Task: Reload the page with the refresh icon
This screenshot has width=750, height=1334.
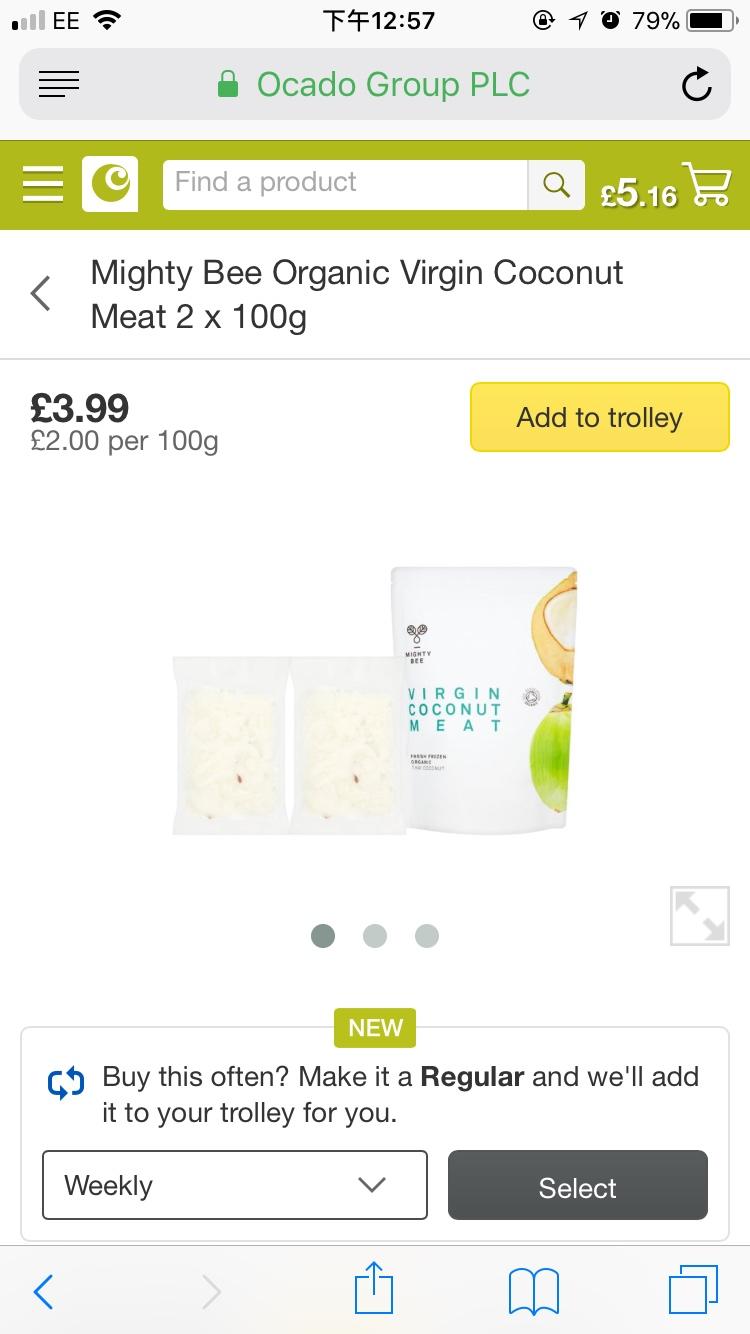Action: coord(696,85)
